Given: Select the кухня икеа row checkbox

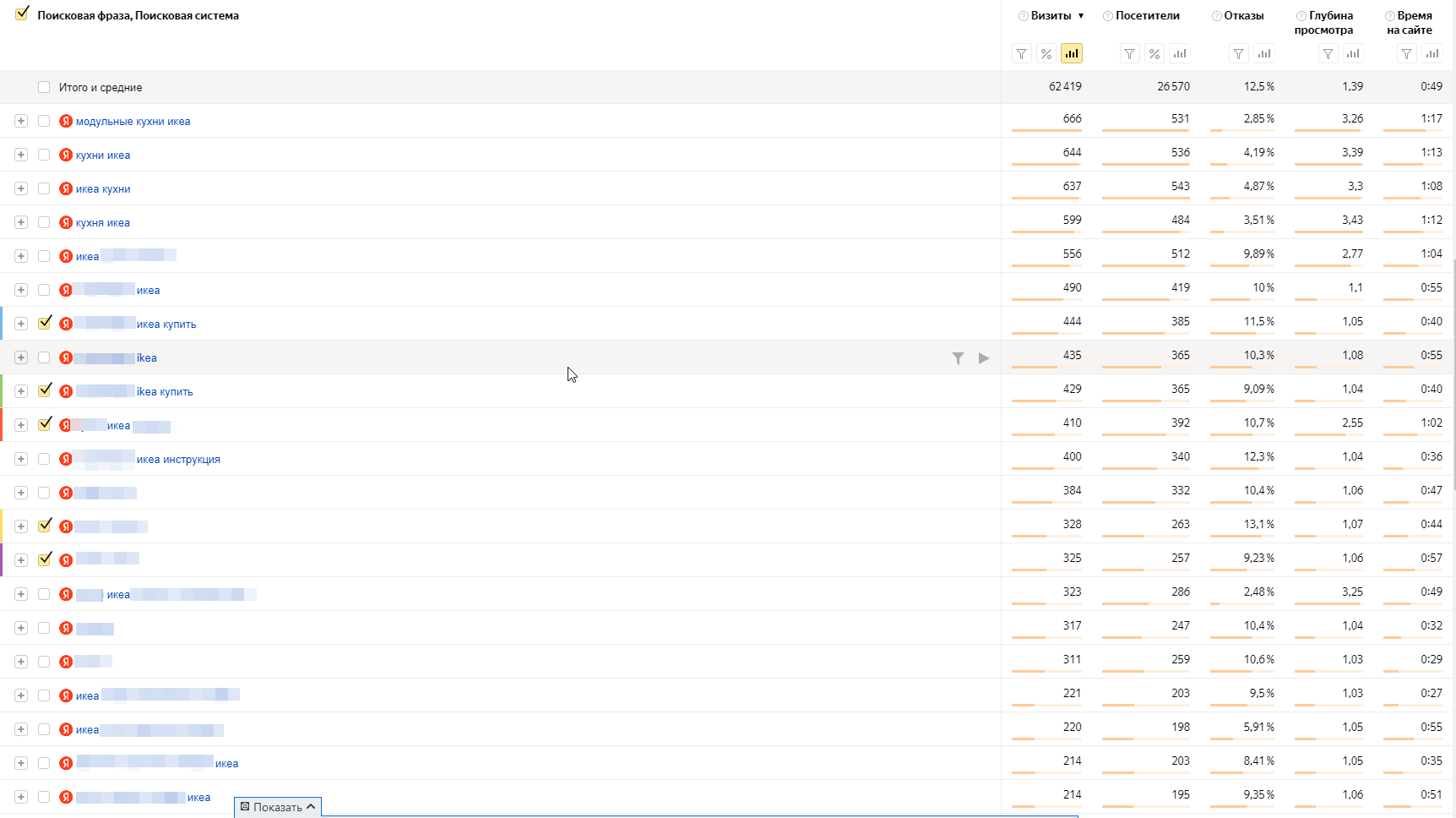Looking at the screenshot, I should click(x=44, y=222).
